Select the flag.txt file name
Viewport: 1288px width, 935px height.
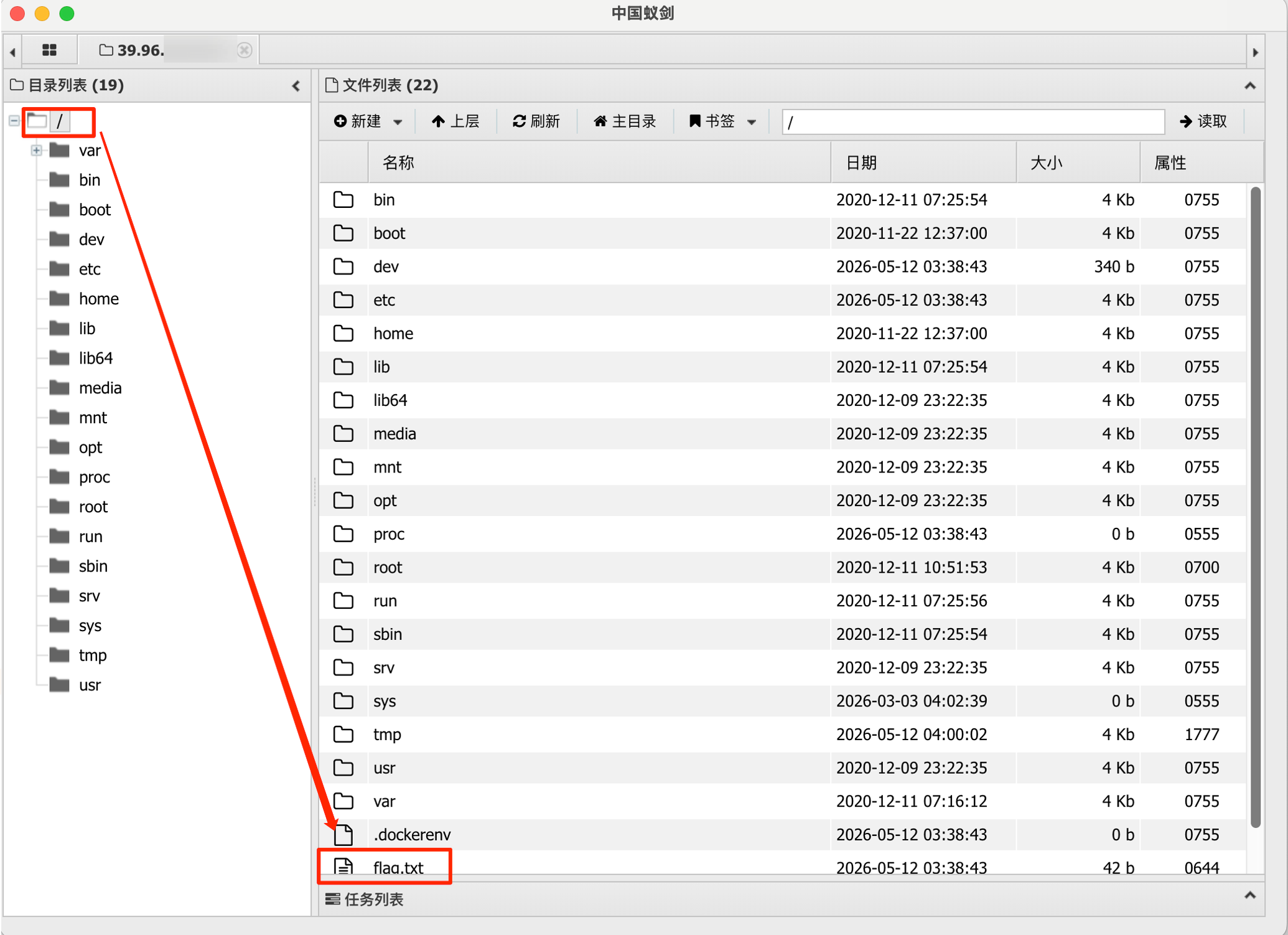pyautogui.click(x=398, y=867)
